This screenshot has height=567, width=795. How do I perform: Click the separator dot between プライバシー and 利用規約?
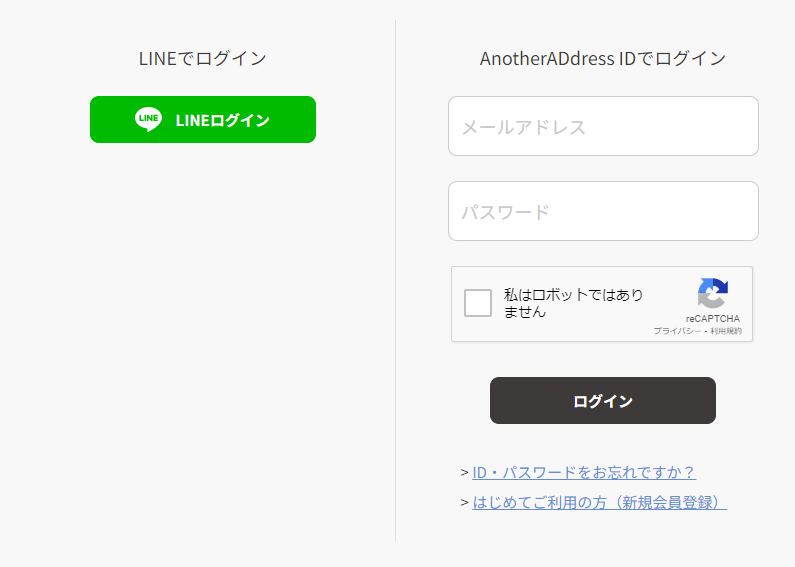pyautogui.click(x=706, y=331)
